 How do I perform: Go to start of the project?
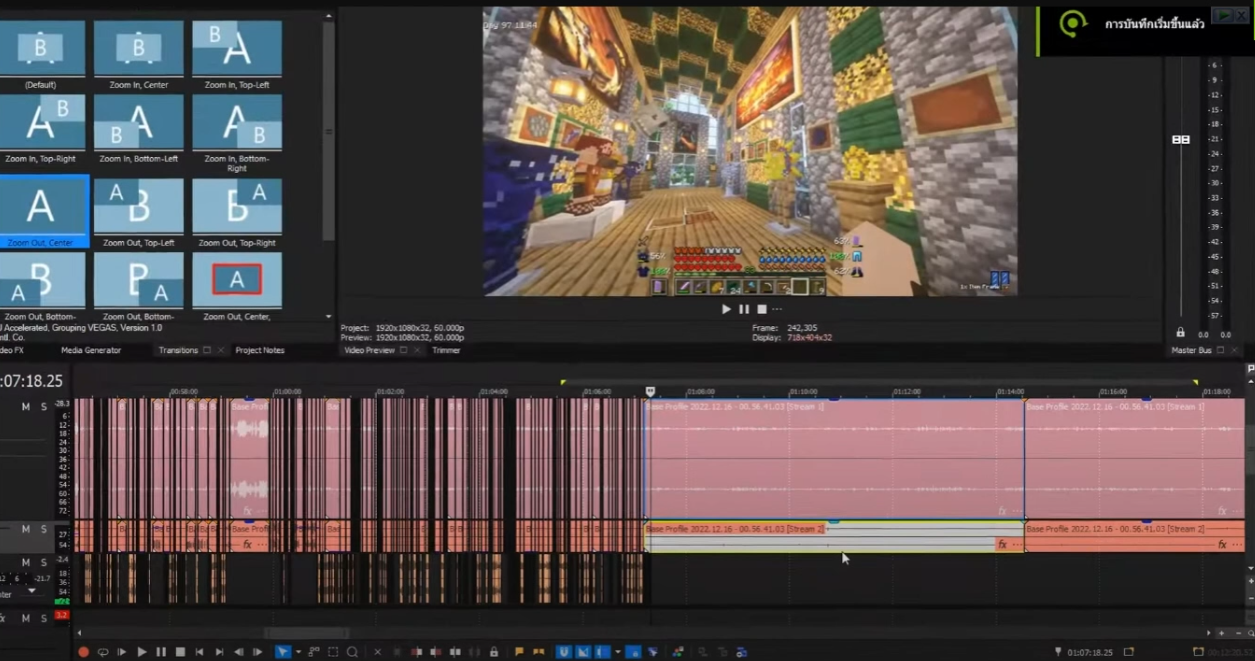(199, 652)
